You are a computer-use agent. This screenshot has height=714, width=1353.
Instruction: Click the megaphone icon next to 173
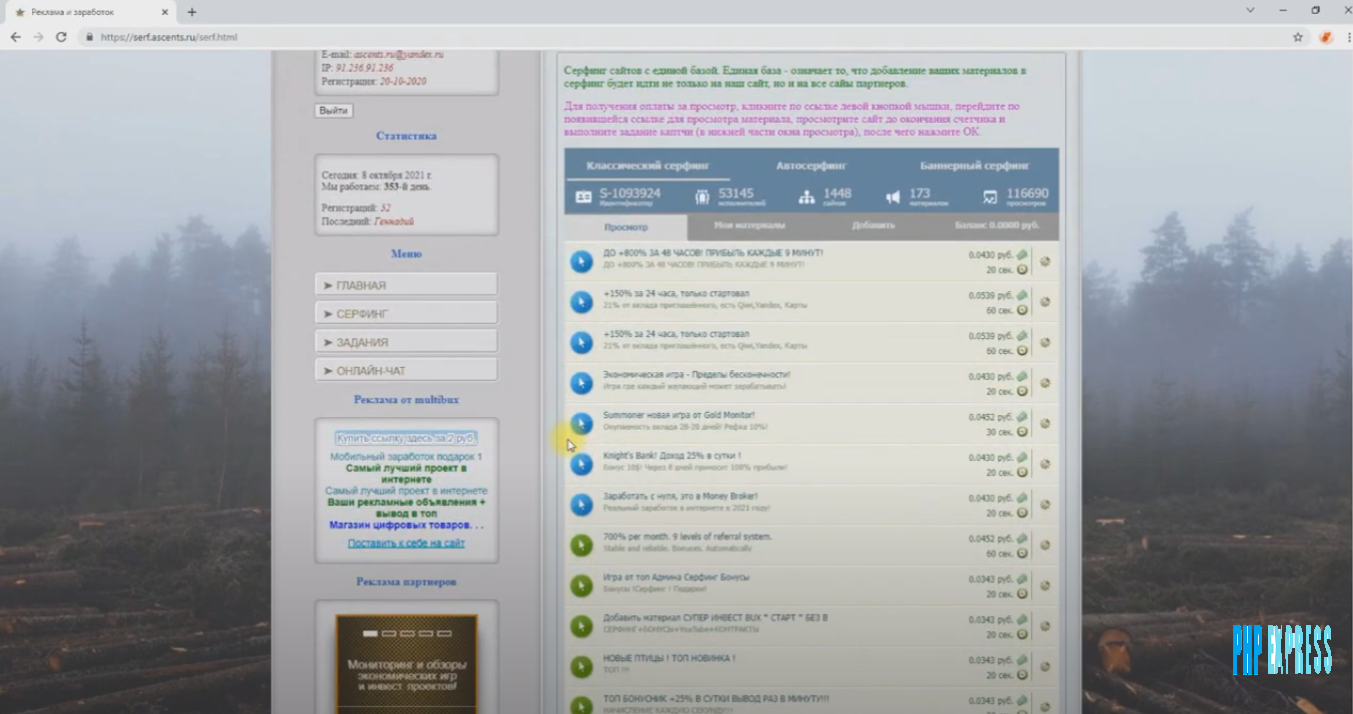coord(893,197)
